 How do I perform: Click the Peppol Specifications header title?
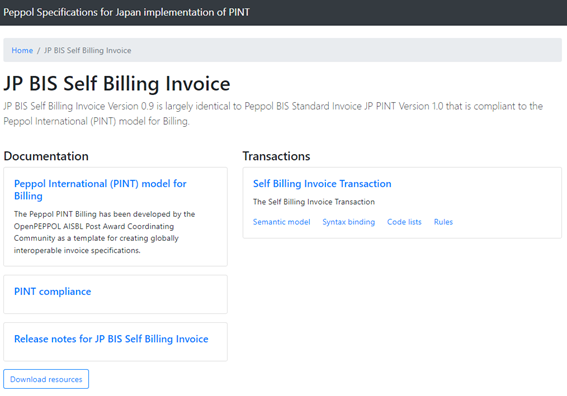point(127,12)
